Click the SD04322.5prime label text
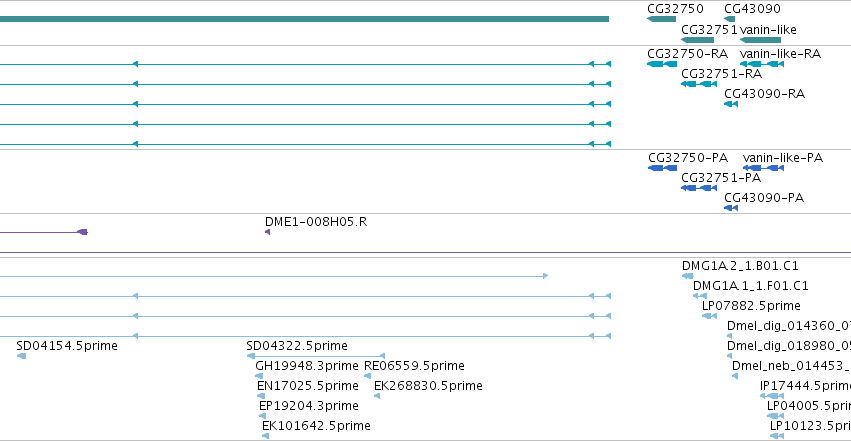Screen dimensions: 851x441 pos(297,346)
